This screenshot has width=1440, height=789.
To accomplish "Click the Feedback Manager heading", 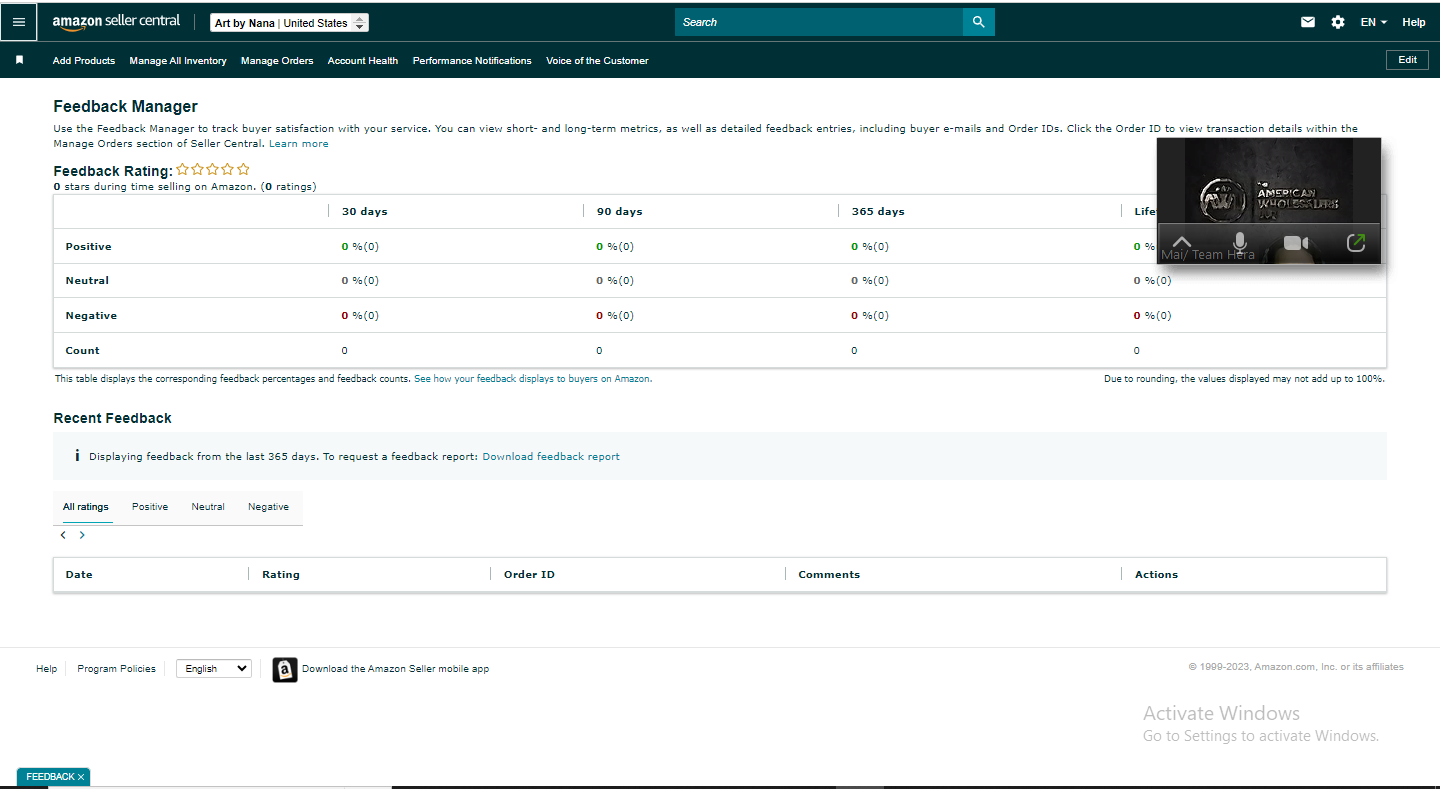I will pos(126,107).
